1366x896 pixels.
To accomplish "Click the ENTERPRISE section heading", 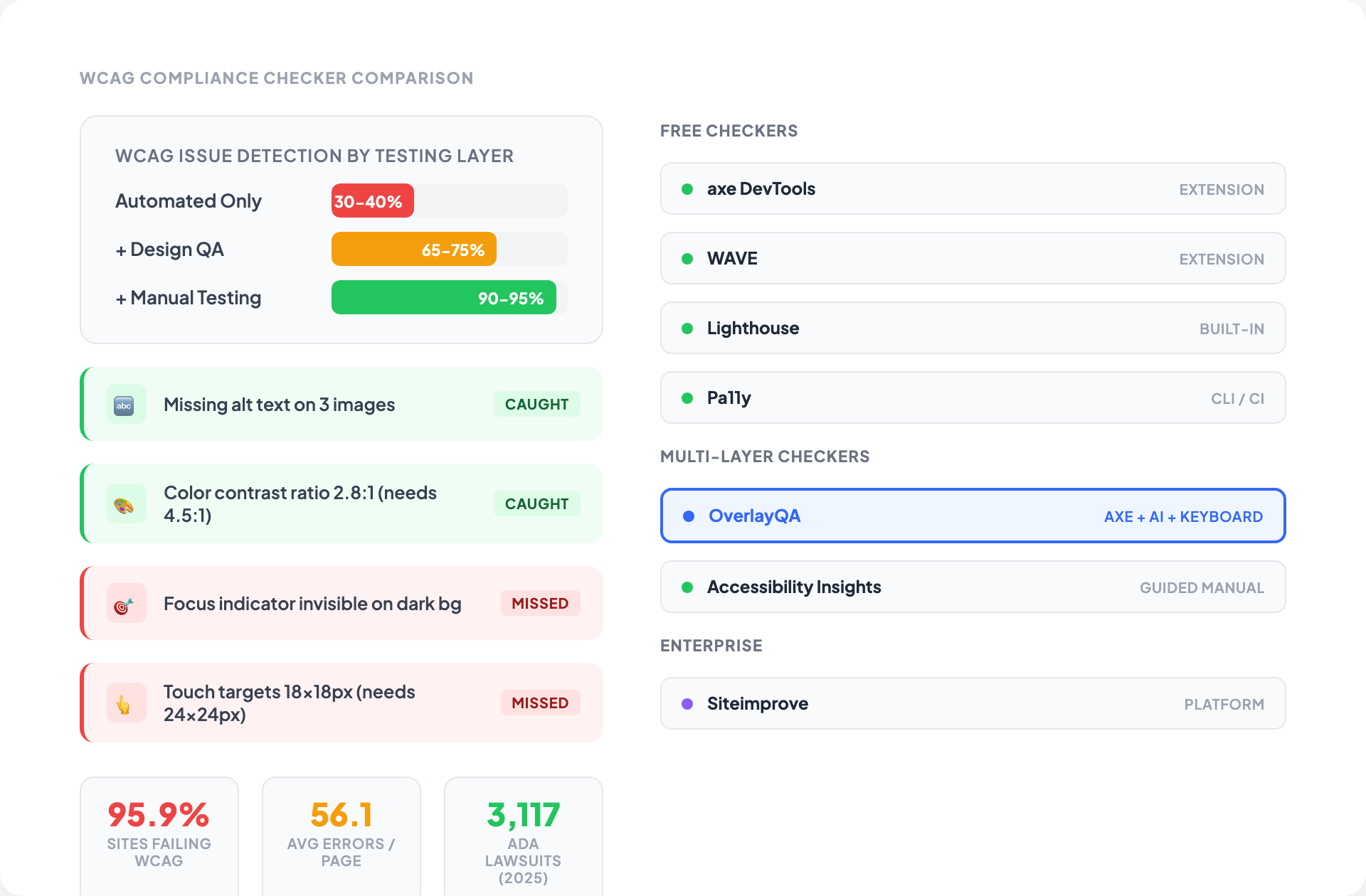I will 711,646.
